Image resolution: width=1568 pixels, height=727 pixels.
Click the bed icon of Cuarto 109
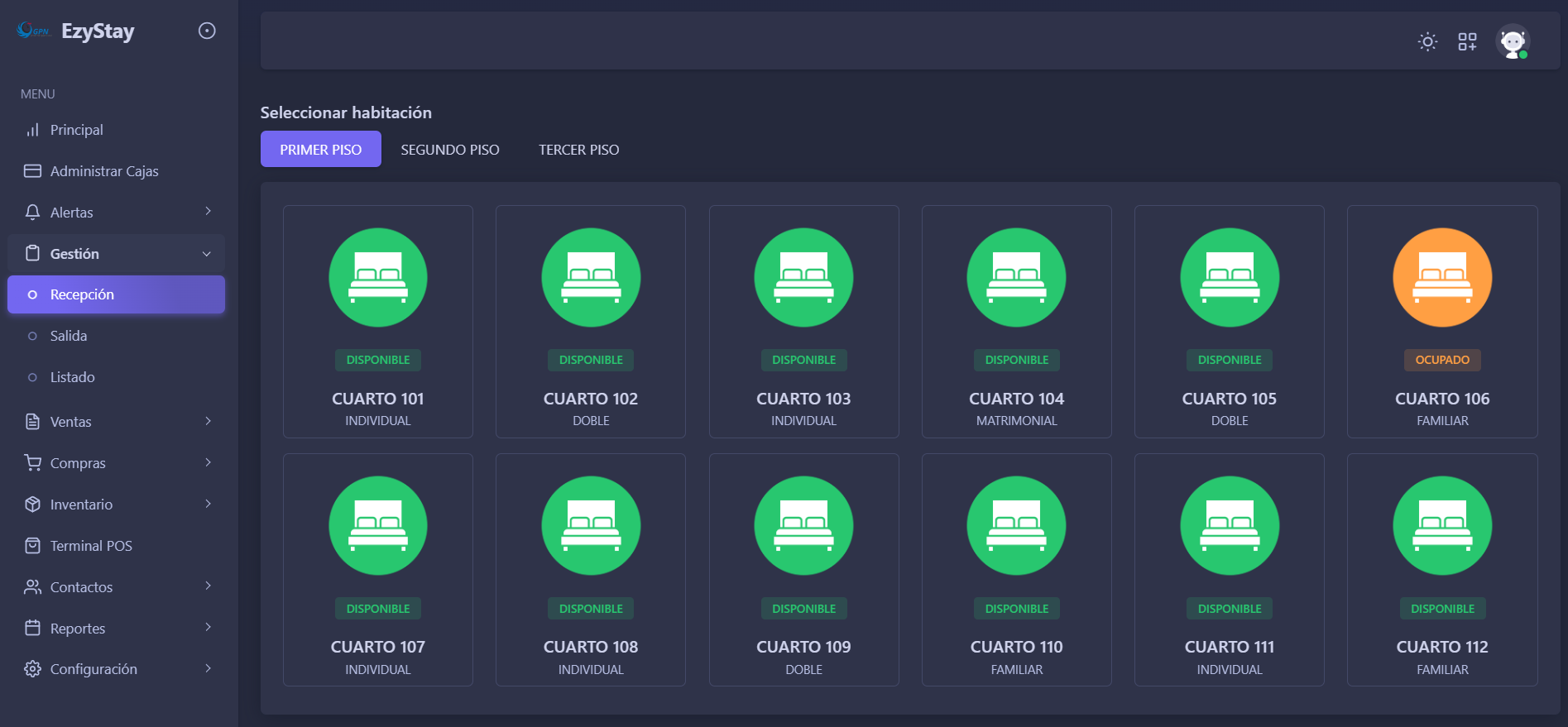click(x=803, y=526)
